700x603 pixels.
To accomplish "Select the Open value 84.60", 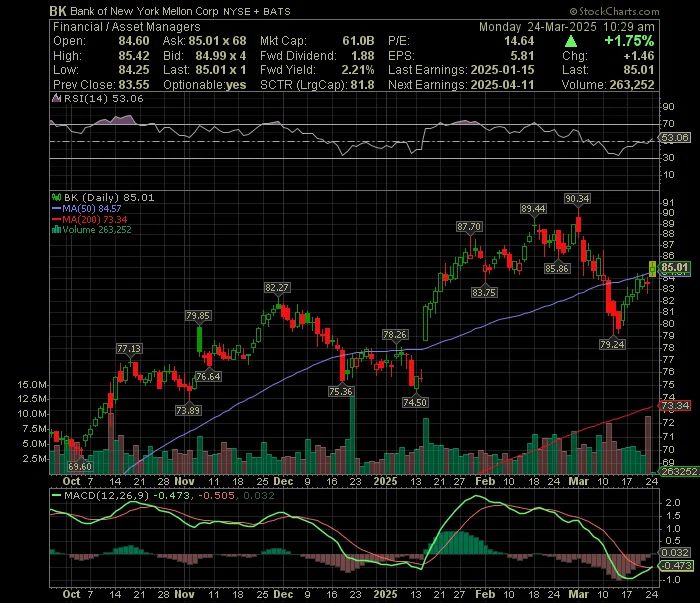I will pyautogui.click(x=134, y=41).
